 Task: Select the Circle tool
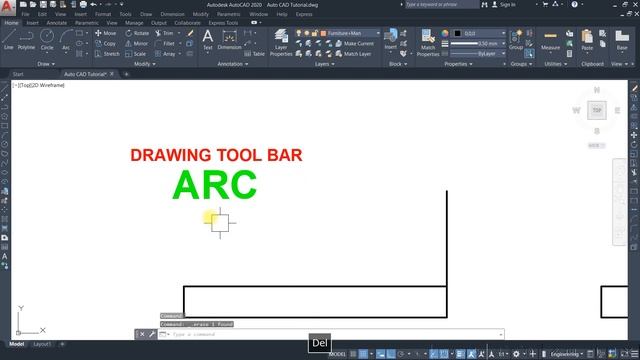[x=47, y=40]
